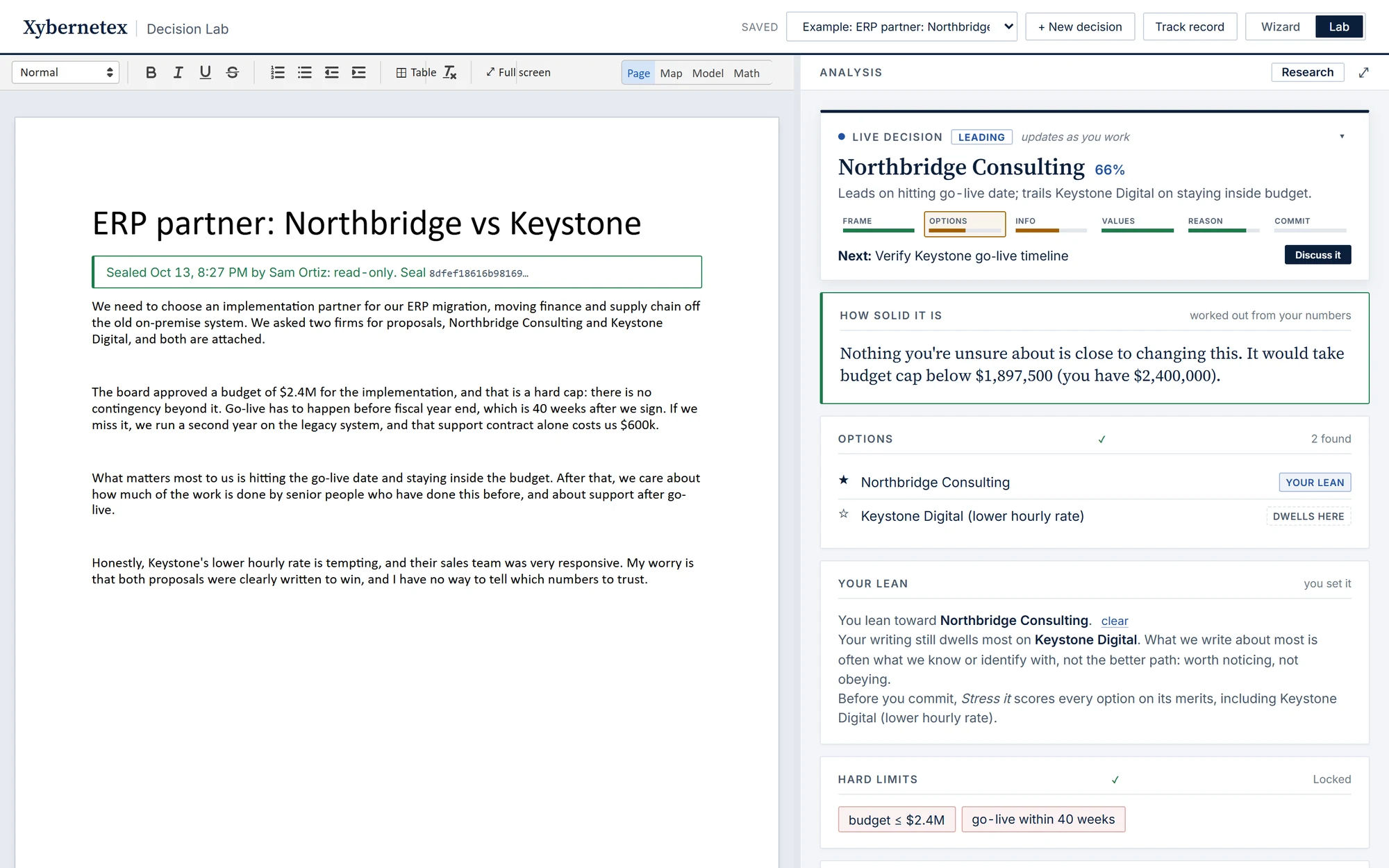Switch to the Math view tab

747,73
